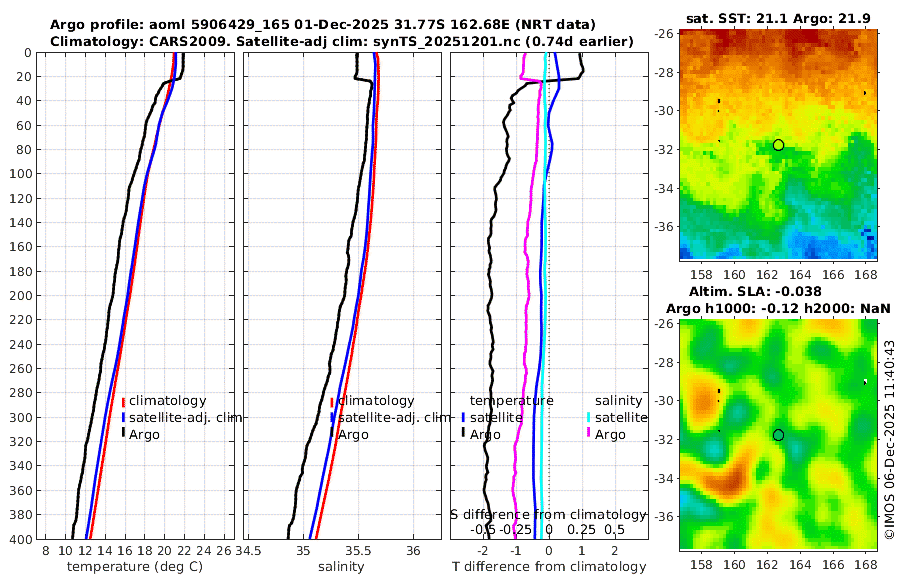Click the 'Altim. SLA: -0.038' heading

point(755,292)
